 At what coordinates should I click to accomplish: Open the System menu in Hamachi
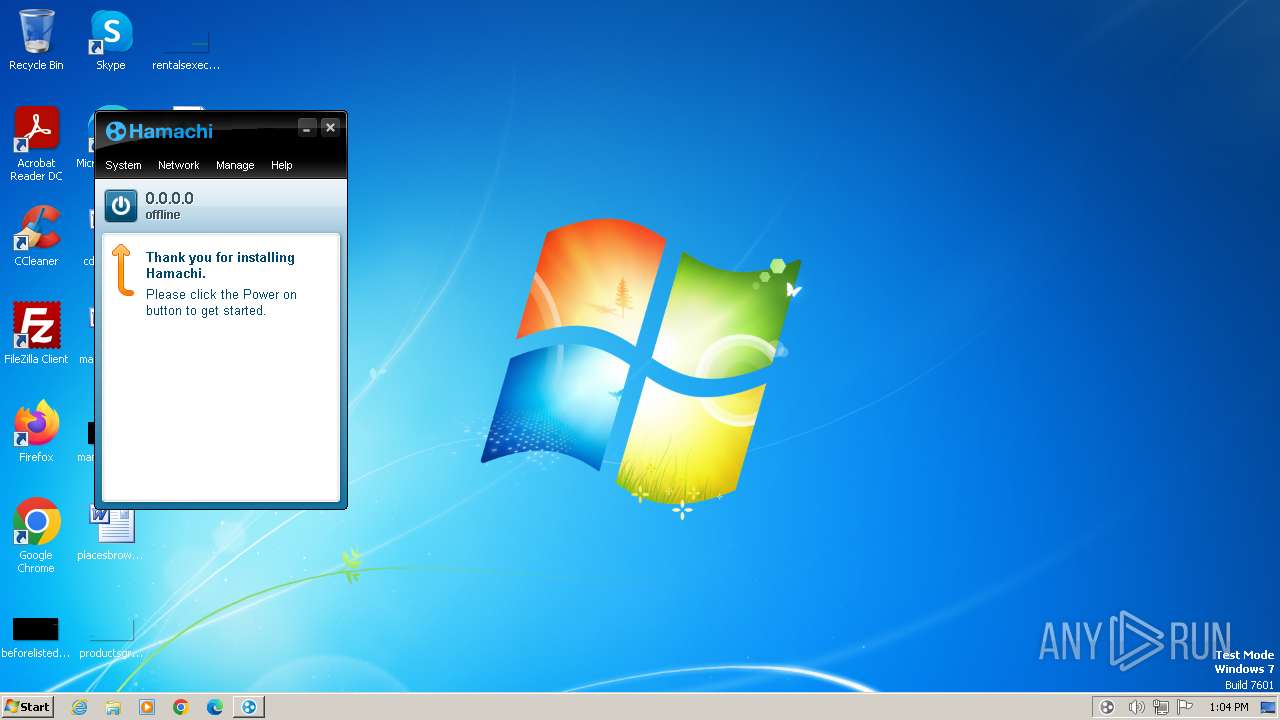pos(123,165)
